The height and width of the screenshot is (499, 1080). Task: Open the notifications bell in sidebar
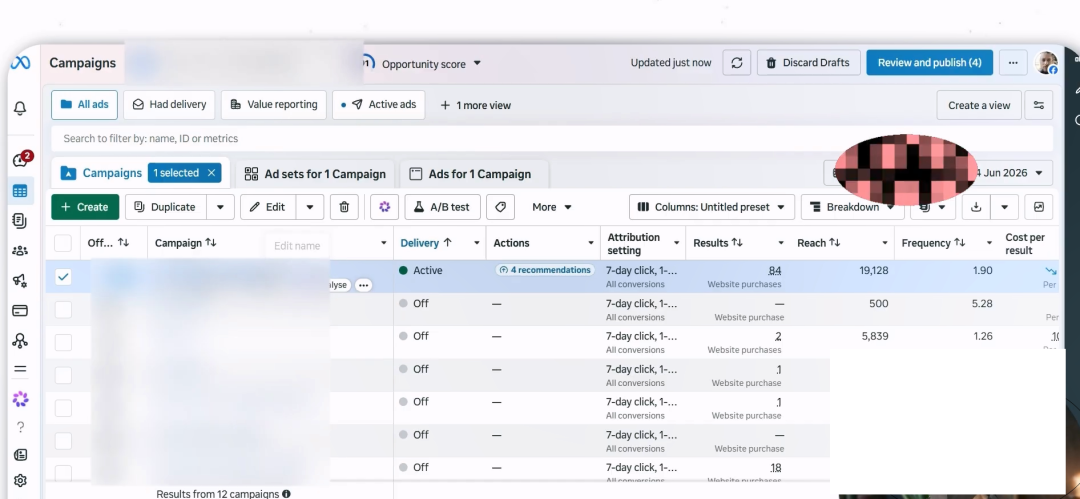pos(20,108)
